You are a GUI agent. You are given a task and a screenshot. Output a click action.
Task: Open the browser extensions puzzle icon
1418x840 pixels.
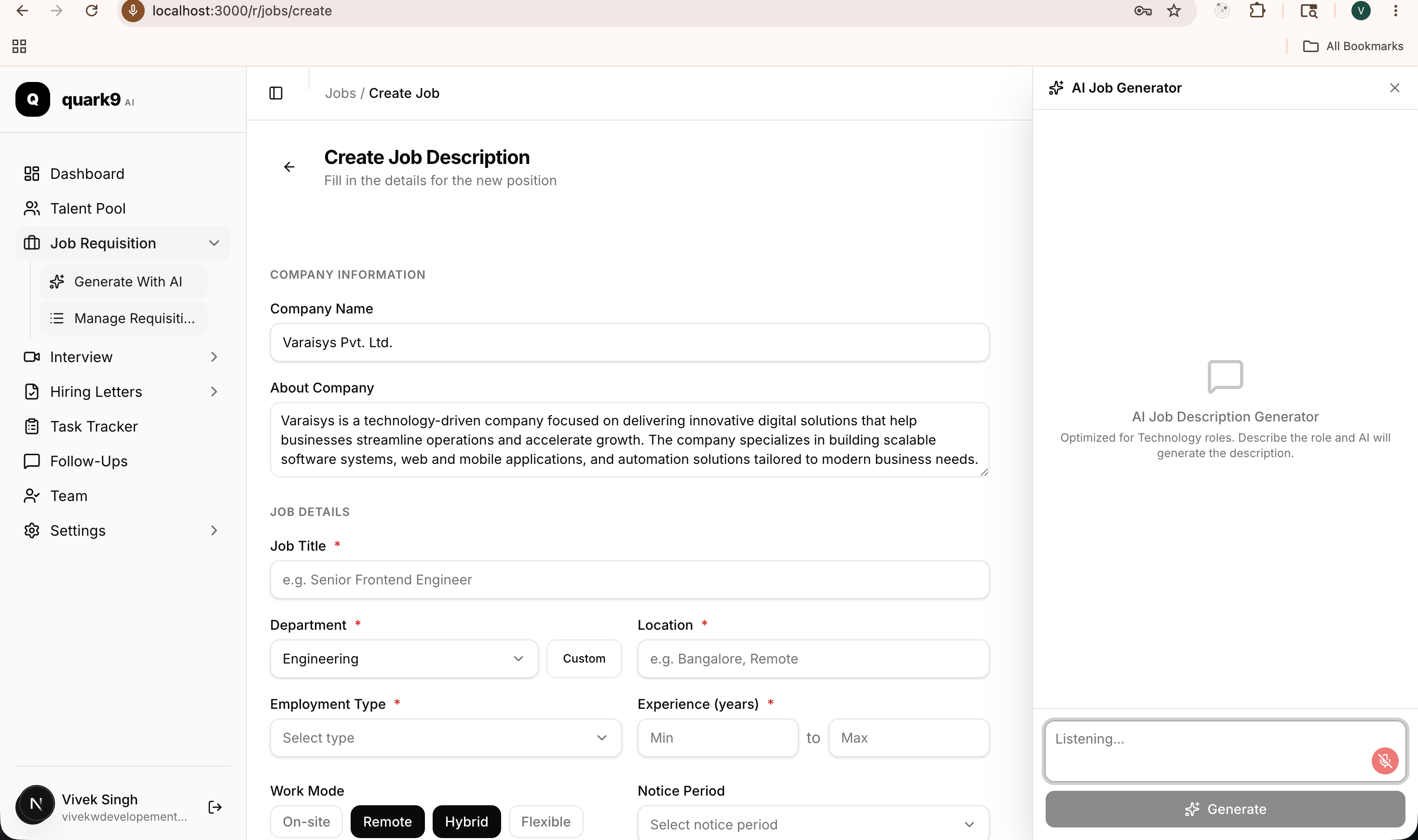click(x=1257, y=11)
